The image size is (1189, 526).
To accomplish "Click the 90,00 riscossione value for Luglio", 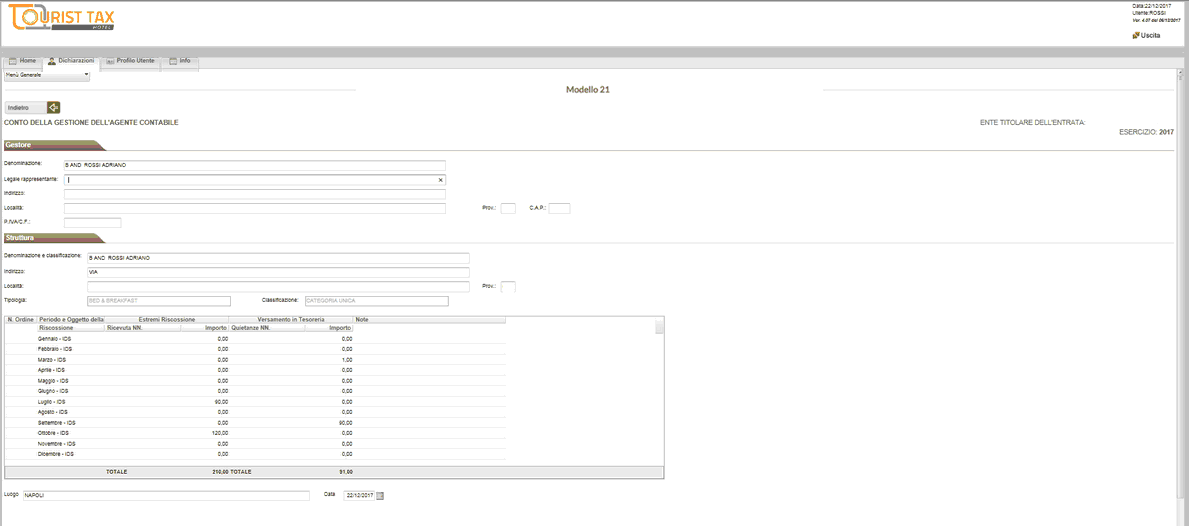I will pos(221,402).
